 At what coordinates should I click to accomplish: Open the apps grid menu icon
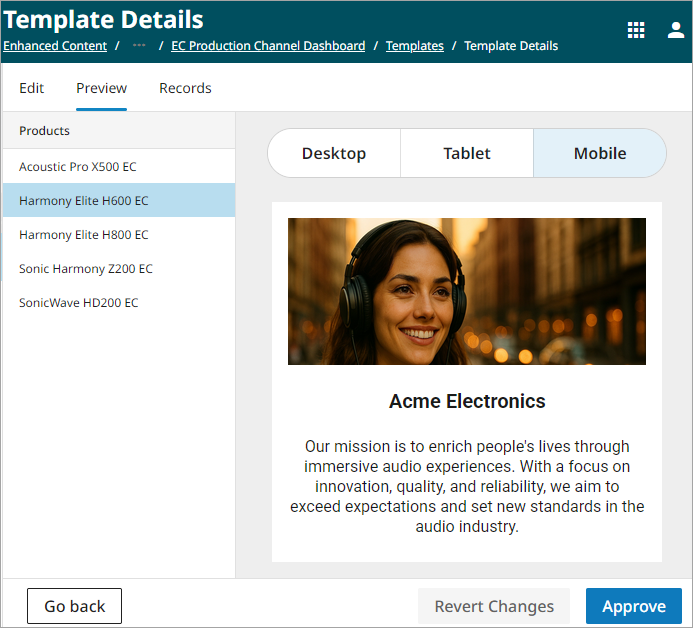636,30
